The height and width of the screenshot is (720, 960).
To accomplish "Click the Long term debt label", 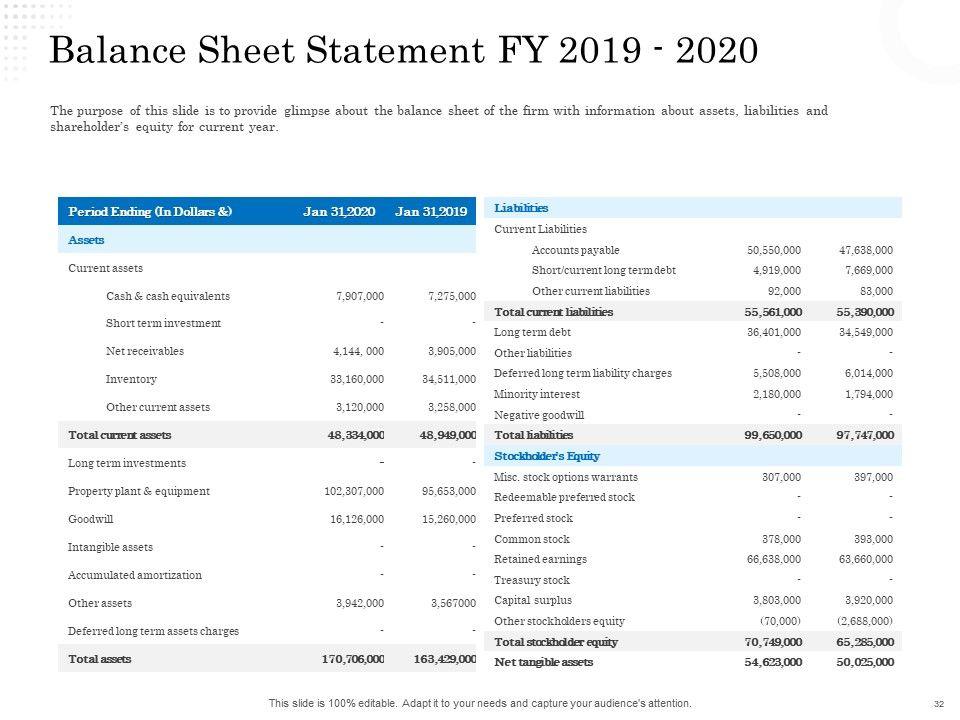I will tap(532, 332).
